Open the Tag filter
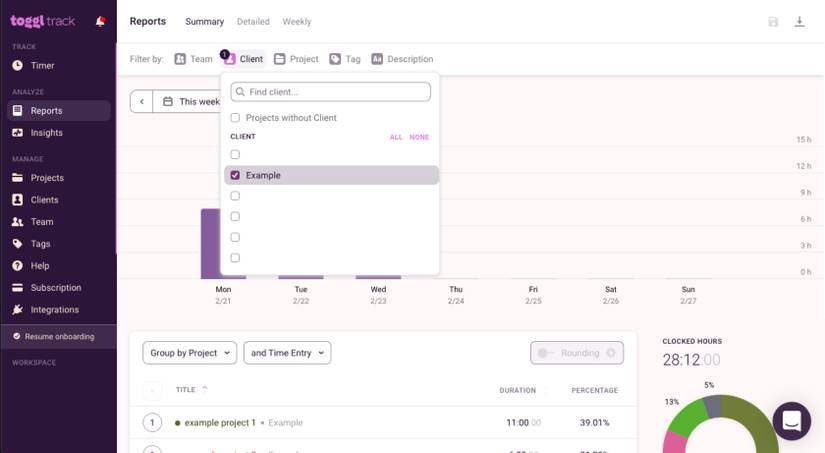Image resolution: width=825 pixels, height=453 pixels. (x=345, y=59)
